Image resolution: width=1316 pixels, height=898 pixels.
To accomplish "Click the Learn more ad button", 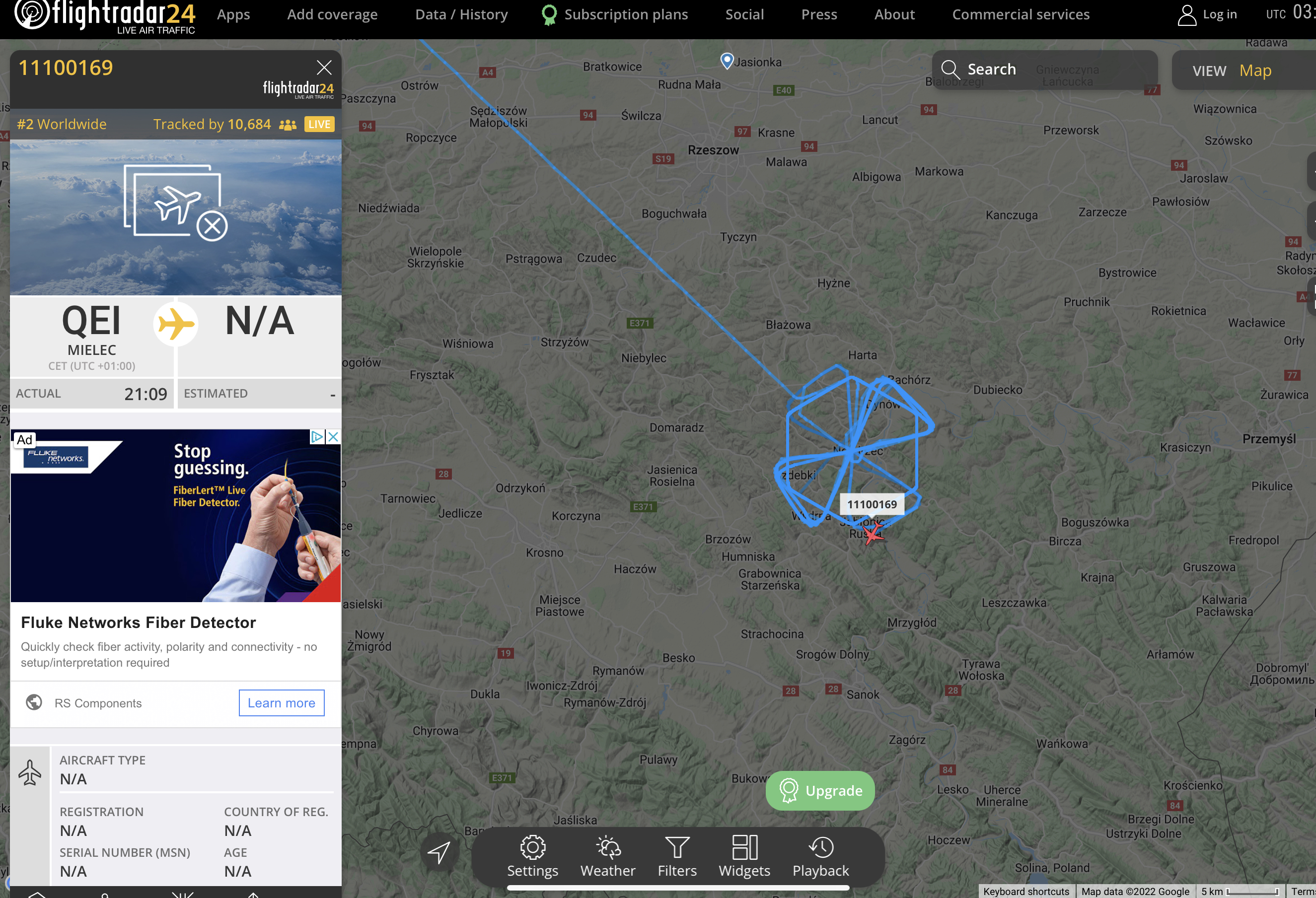I will click(x=282, y=702).
